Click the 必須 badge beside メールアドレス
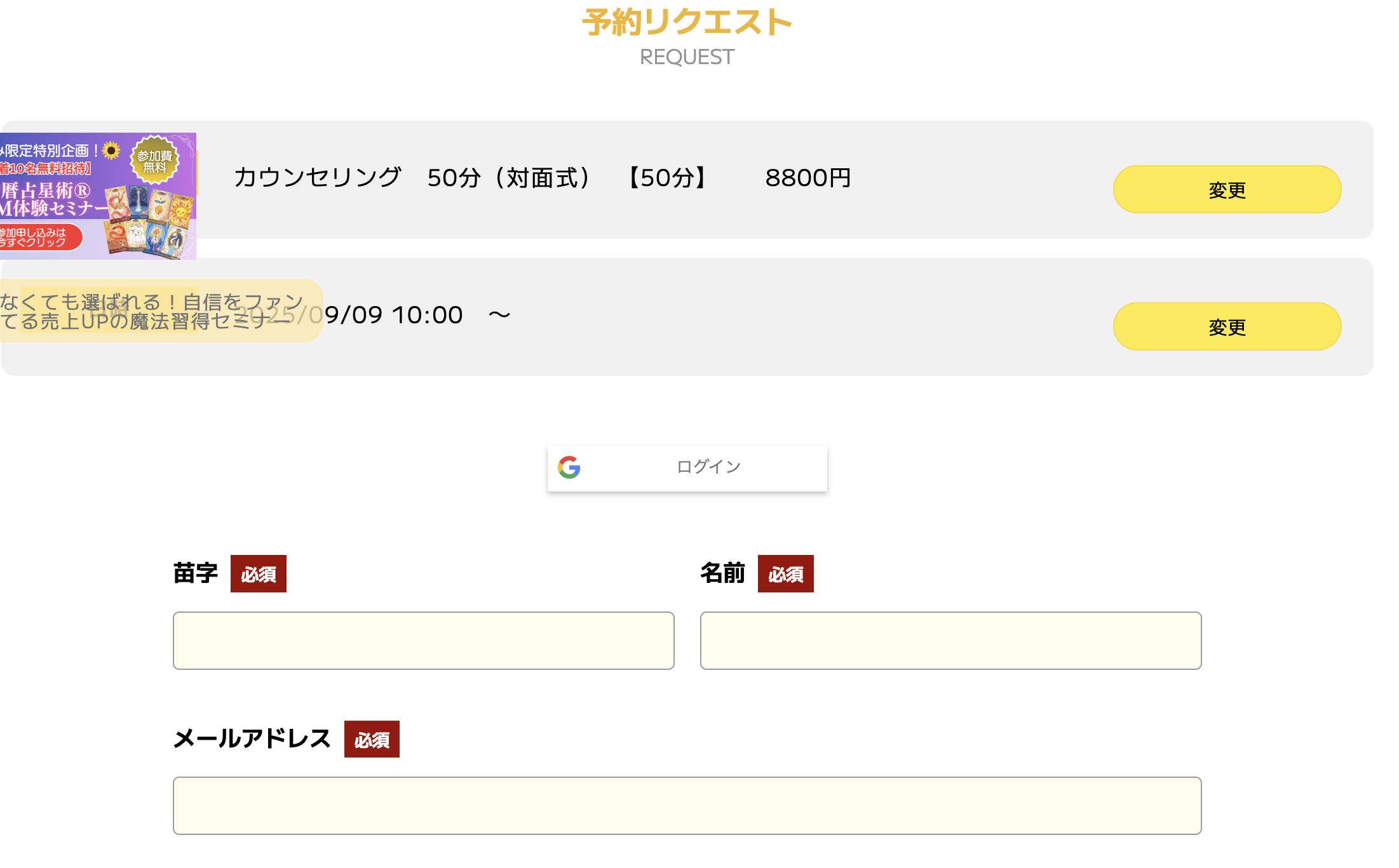This screenshot has width=1399, height=868. [x=372, y=740]
